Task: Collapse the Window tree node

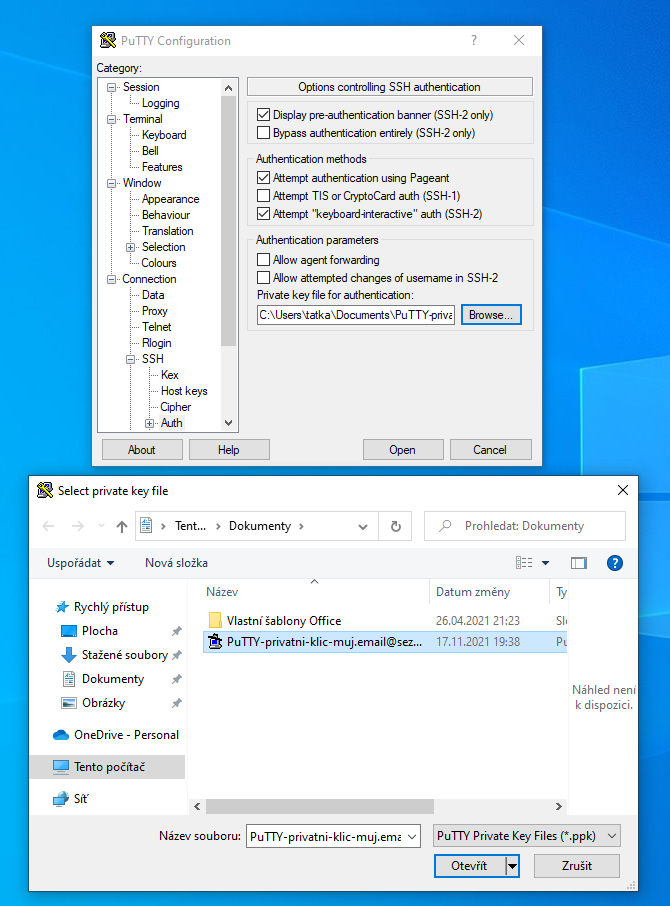Action: [111, 183]
